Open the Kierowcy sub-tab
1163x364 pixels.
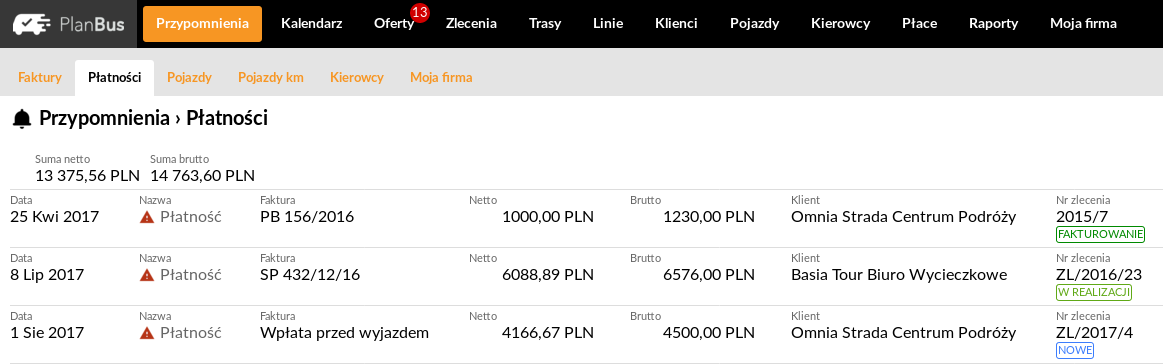(x=357, y=77)
